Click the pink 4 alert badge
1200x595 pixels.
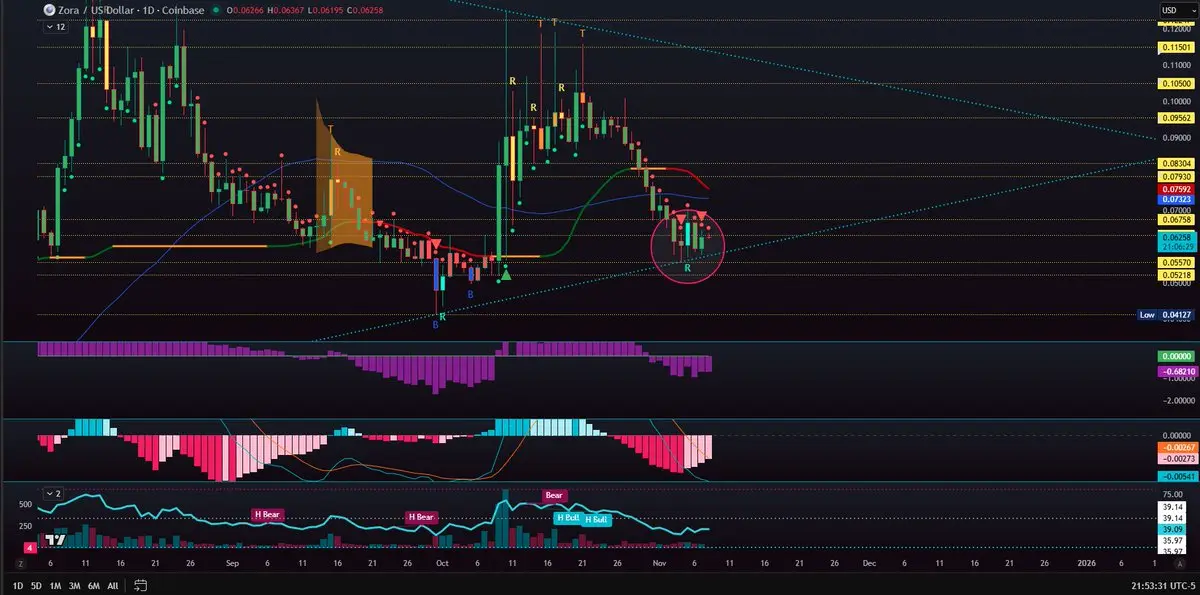coord(29,548)
